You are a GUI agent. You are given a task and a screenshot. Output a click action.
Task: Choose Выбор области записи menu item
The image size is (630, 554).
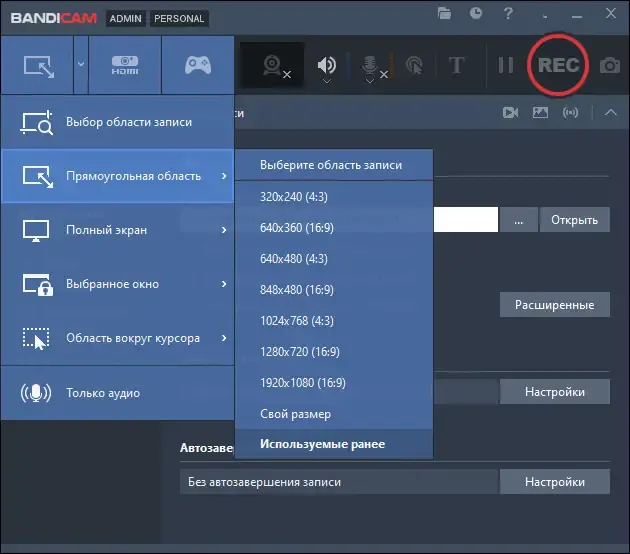point(117,122)
